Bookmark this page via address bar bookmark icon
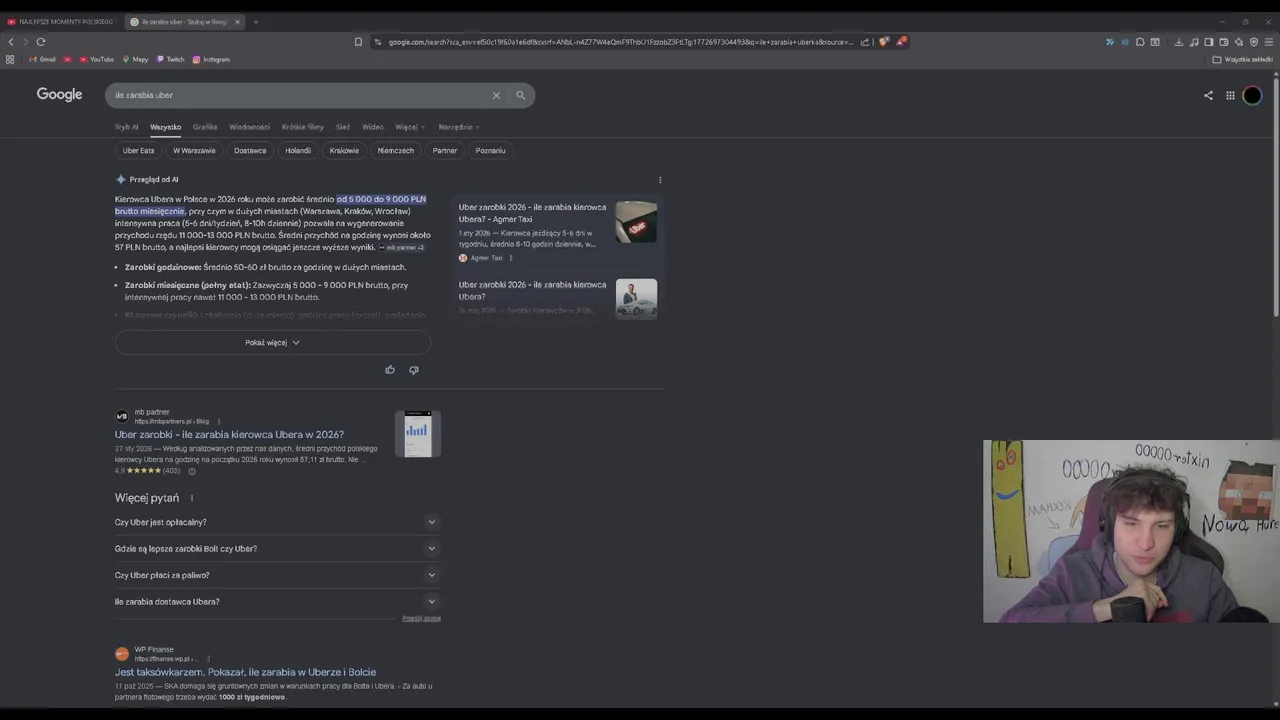 (358, 42)
